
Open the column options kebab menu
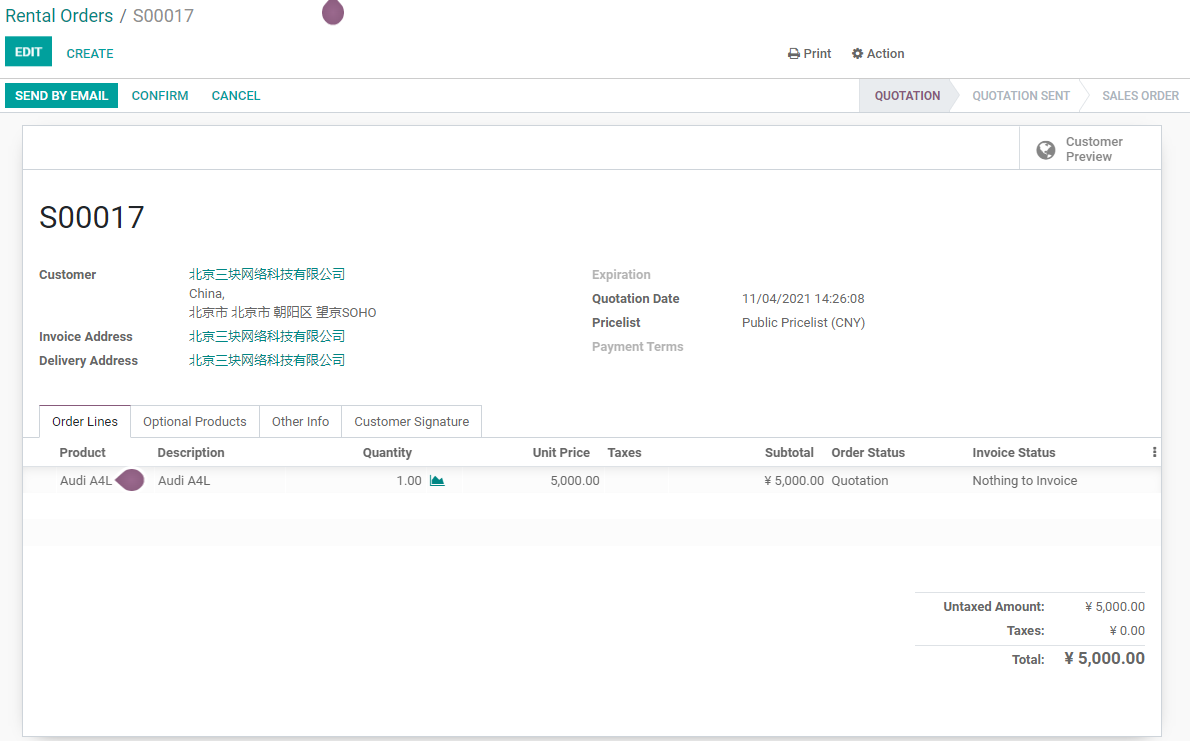point(1154,452)
